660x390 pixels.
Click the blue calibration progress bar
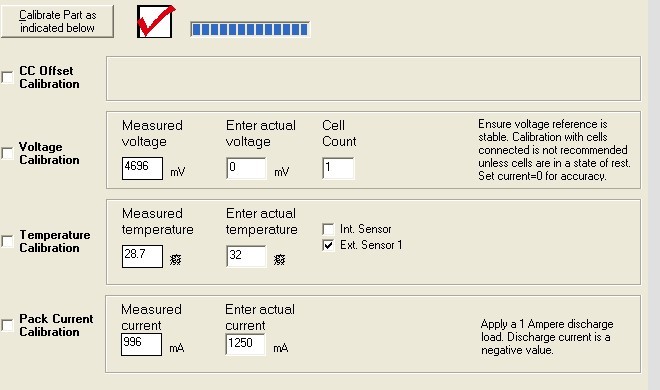[x=250, y=29]
